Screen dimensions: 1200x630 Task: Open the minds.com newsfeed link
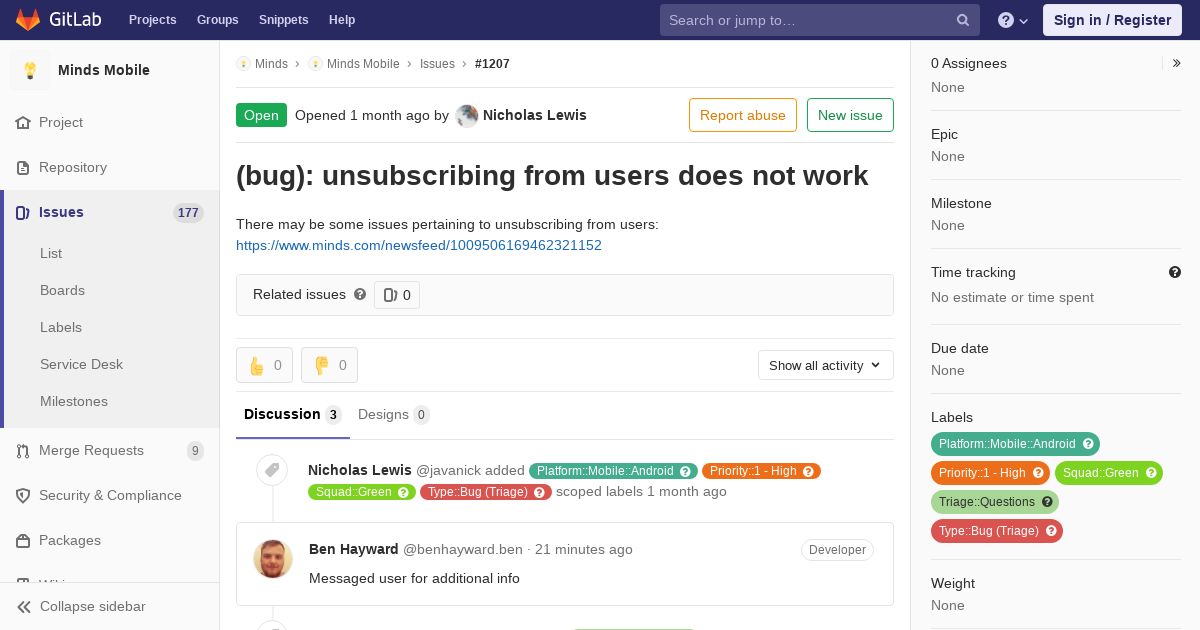click(419, 245)
